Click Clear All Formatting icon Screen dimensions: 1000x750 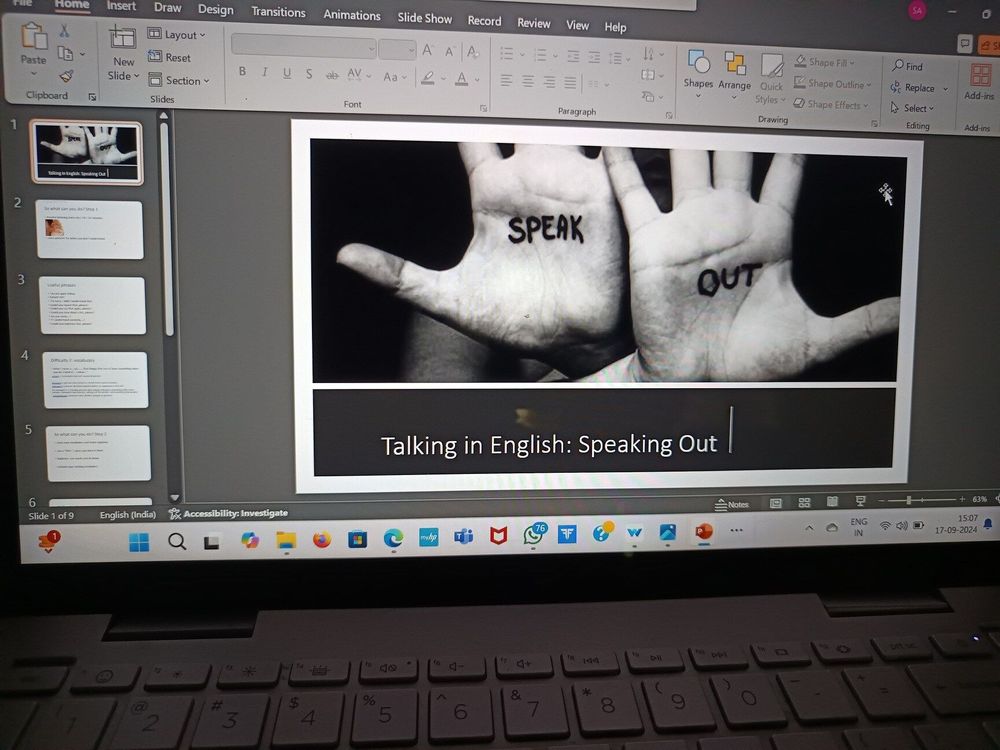click(473, 52)
